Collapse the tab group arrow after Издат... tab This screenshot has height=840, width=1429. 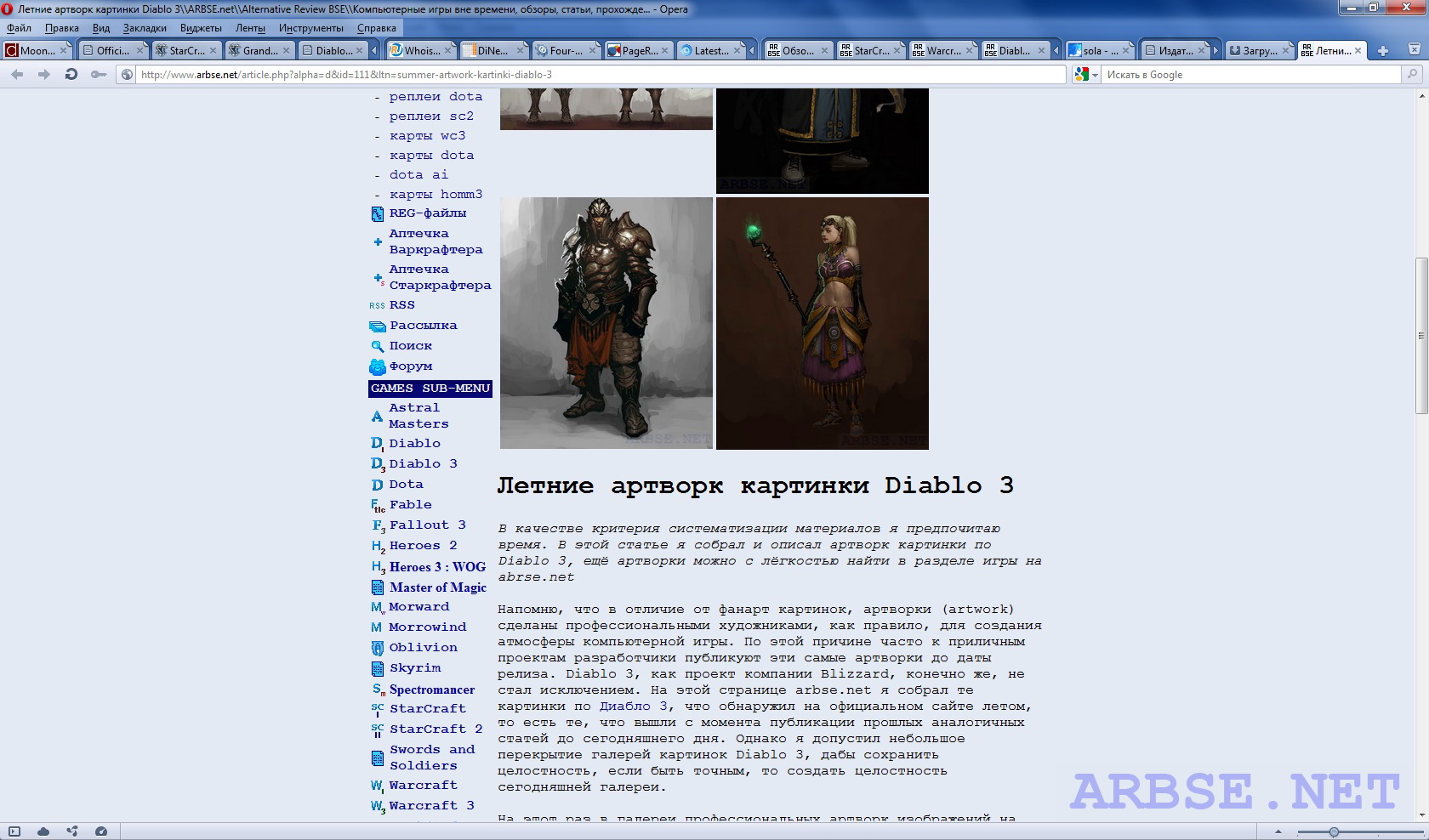point(1216,51)
